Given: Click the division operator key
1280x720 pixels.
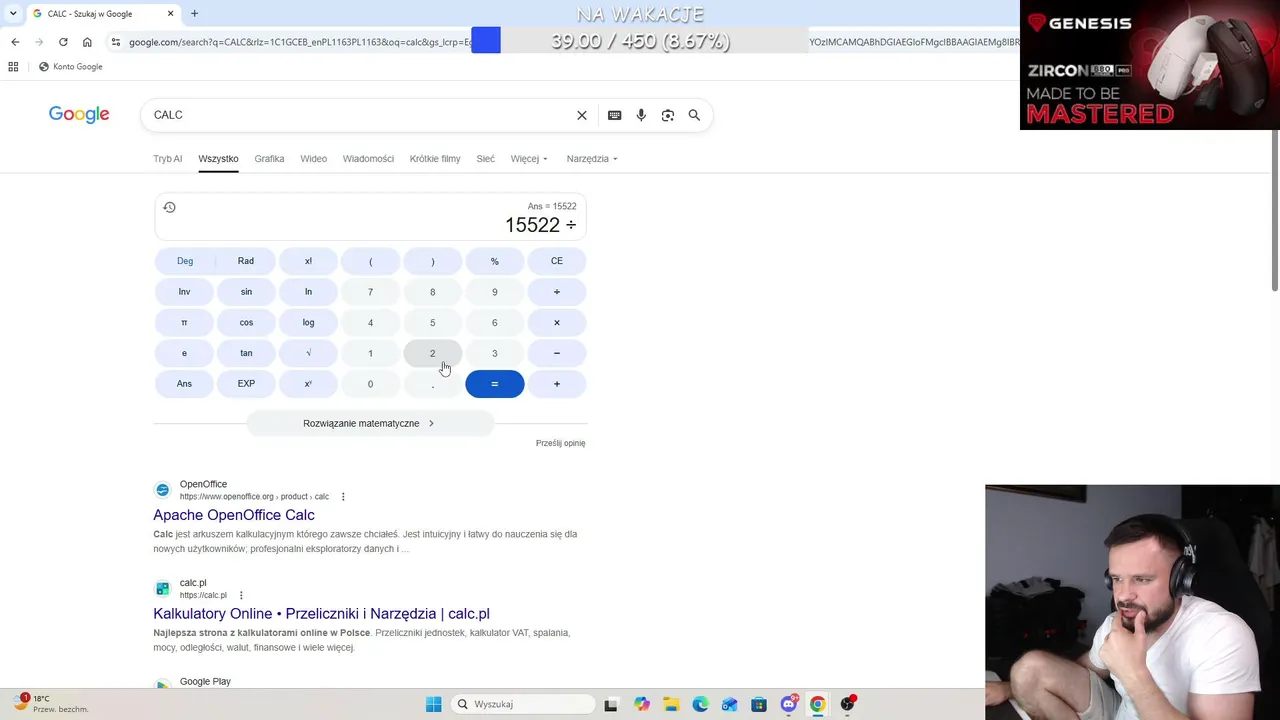Looking at the screenshot, I should [x=557, y=292].
